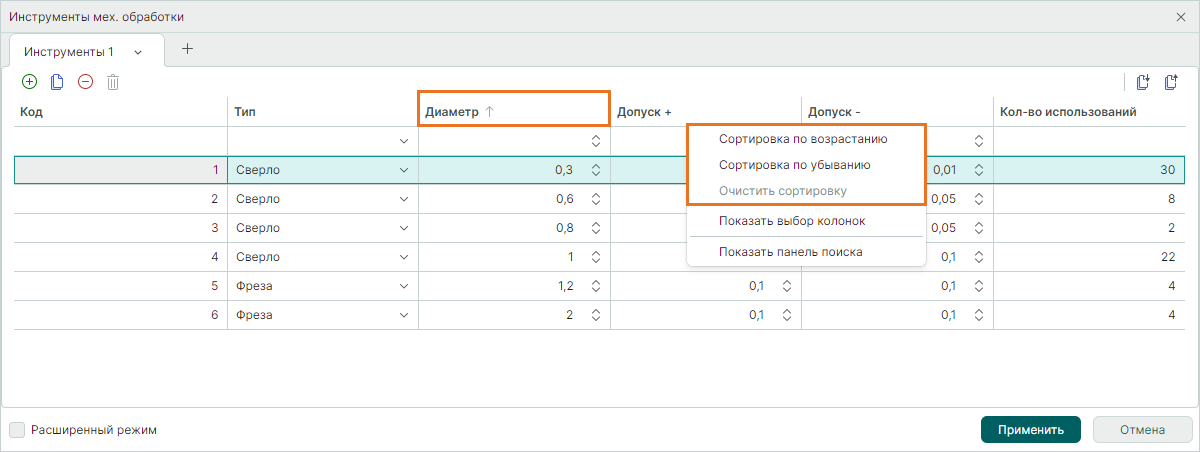Add a new tab with plus icon

click(x=187, y=49)
